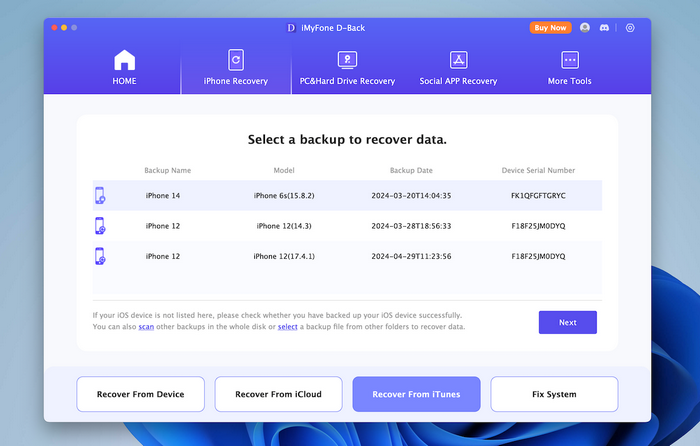Click the Social APP Recovery icon
This screenshot has height=446, width=700.
[458, 60]
